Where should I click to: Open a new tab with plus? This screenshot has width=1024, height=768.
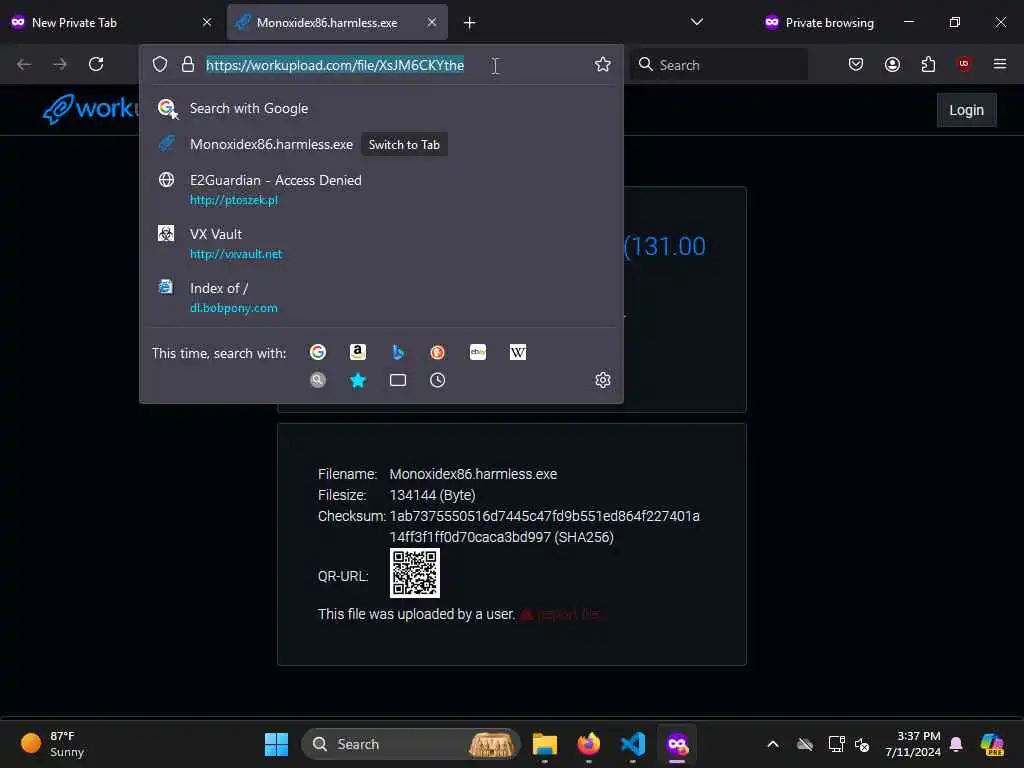click(x=470, y=23)
